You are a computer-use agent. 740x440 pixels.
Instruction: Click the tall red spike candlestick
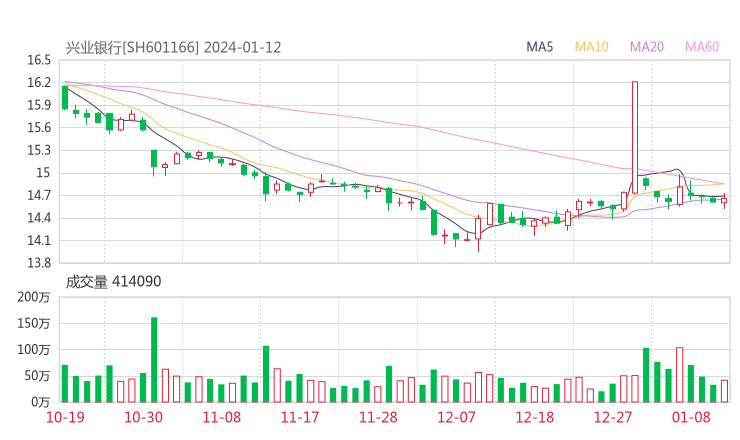[x=635, y=137]
